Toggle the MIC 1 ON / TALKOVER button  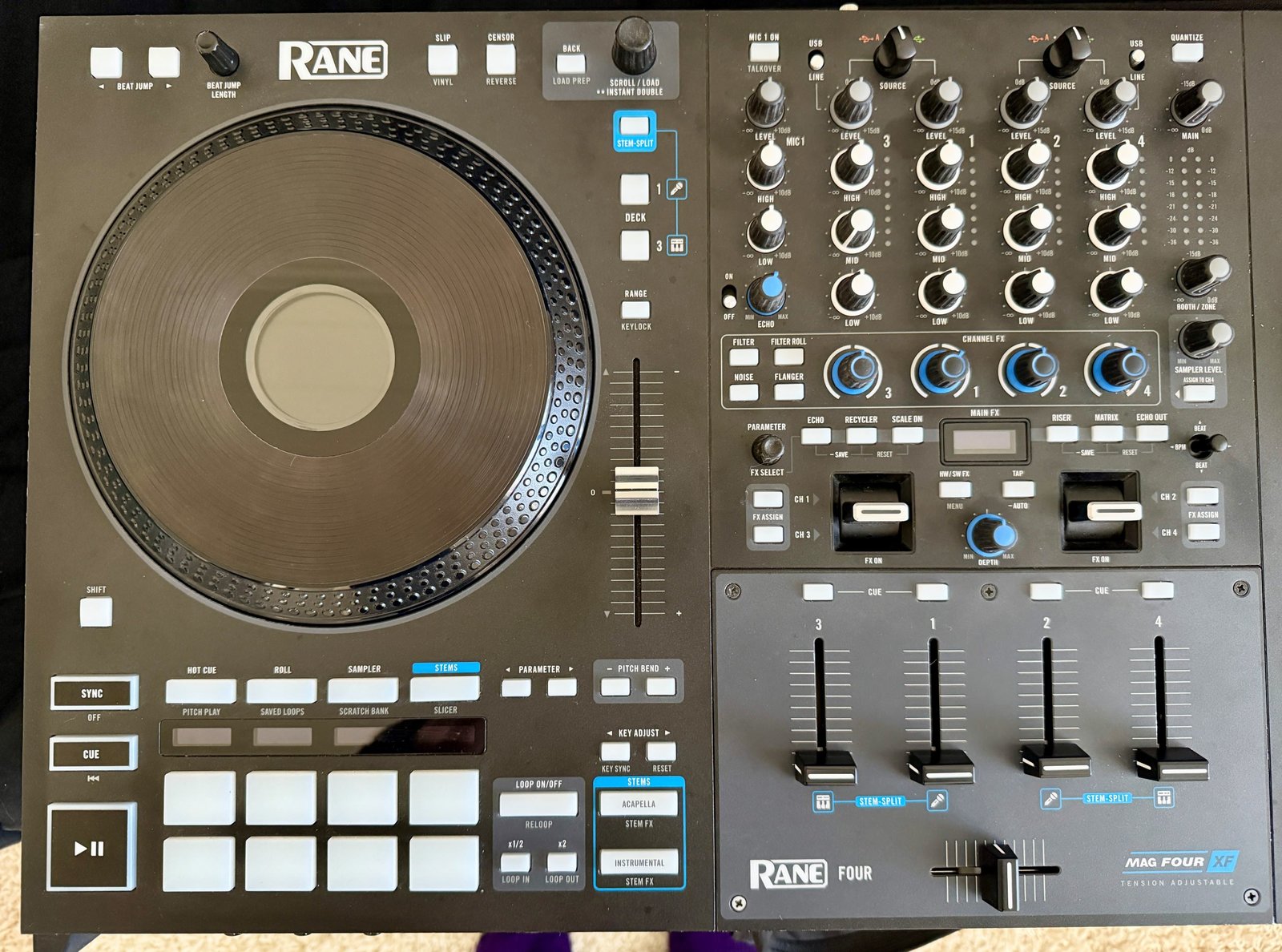pyautogui.click(x=764, y=52)
